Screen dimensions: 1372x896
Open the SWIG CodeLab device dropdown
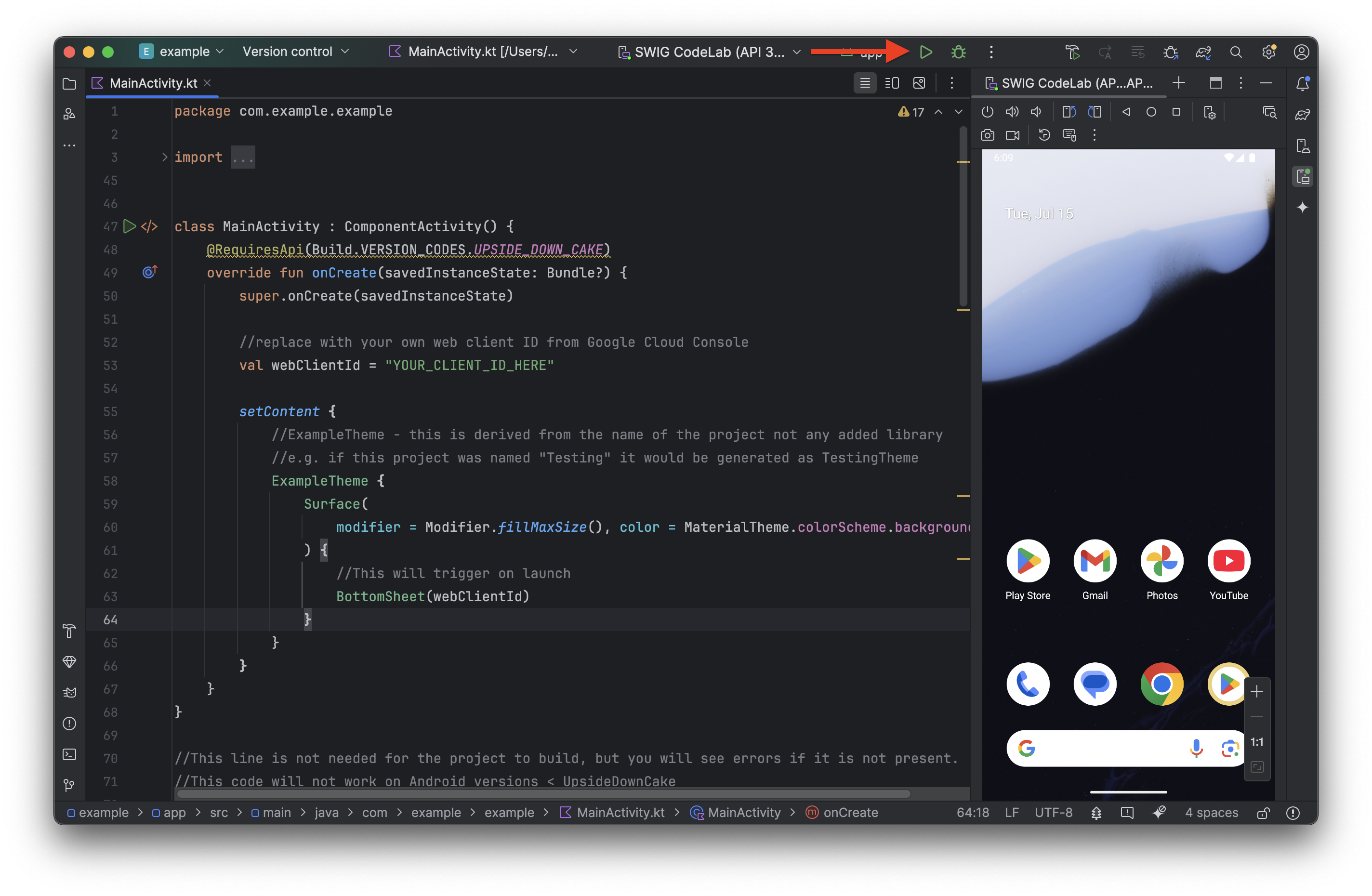coord(709,52)
